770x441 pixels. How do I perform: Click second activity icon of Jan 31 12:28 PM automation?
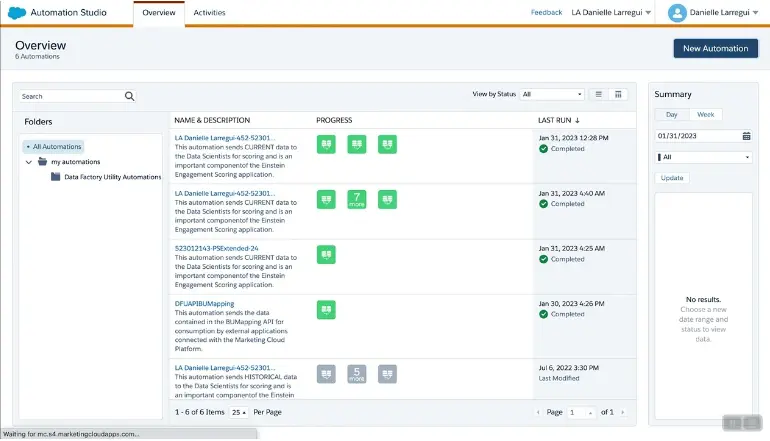pos(357,144)
